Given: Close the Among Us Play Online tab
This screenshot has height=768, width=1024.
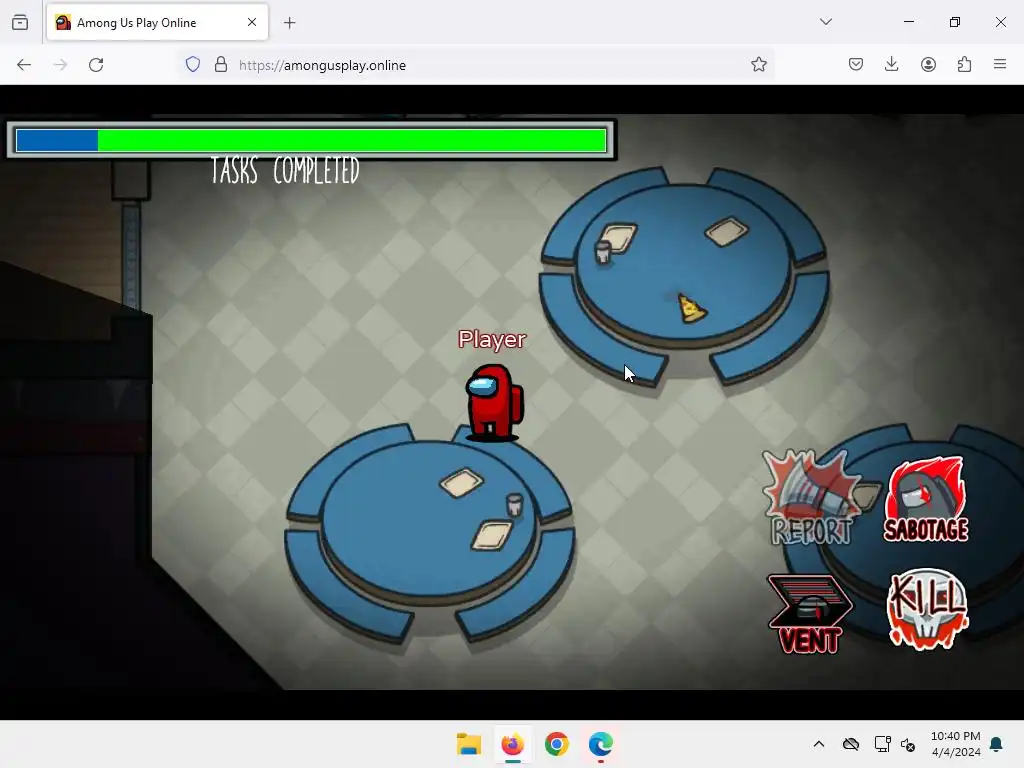Looking at the screenshot, I should (x=252, y=22).
